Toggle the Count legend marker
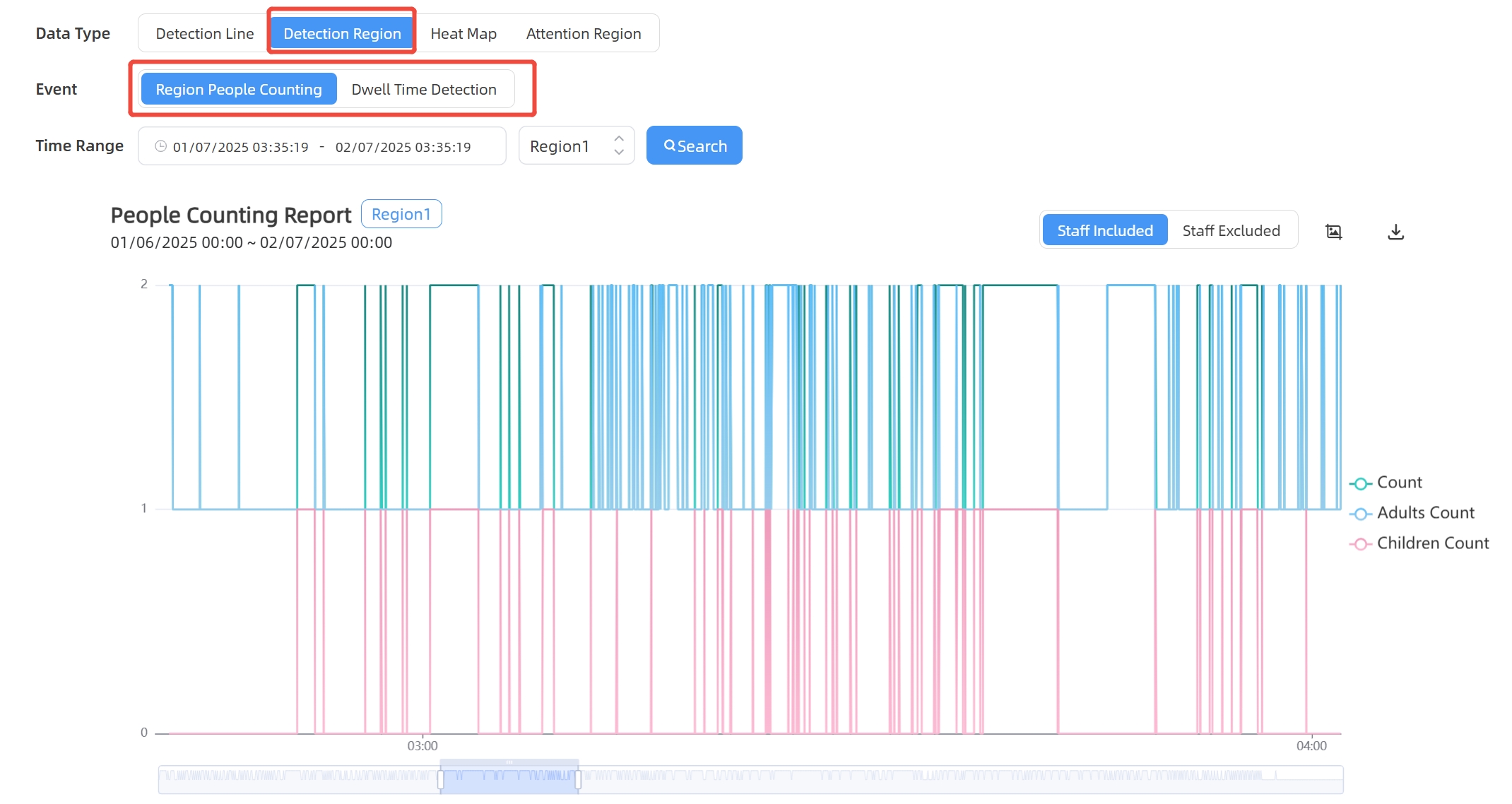This screenshot has height=804, width=1512. [1360, 483]
